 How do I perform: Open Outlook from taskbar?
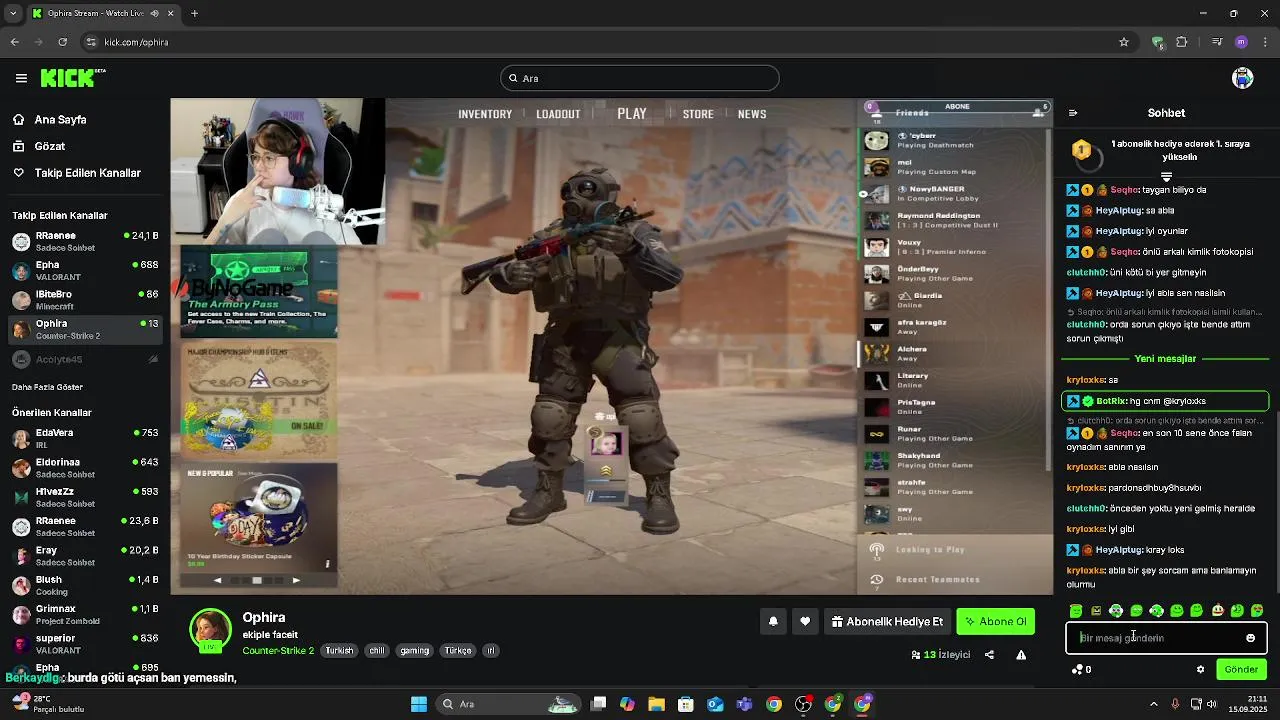tap(715, 704)
